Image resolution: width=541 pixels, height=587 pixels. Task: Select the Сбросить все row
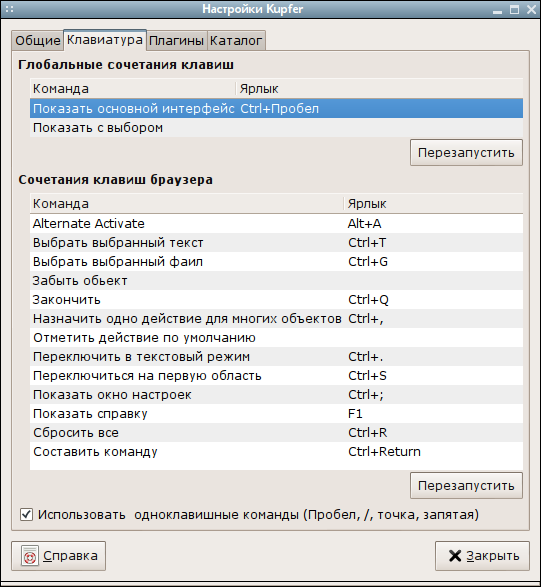[276, 433]
